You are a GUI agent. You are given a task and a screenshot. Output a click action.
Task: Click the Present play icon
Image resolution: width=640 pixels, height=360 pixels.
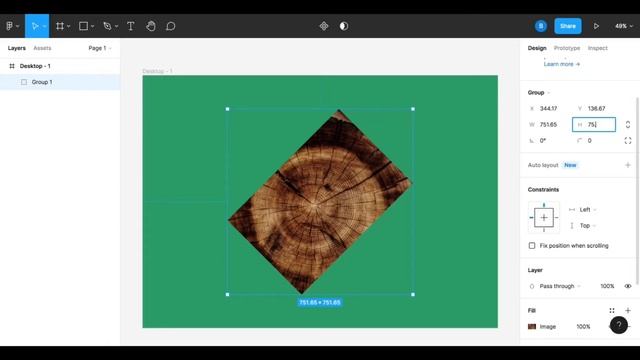click(596, 26)
